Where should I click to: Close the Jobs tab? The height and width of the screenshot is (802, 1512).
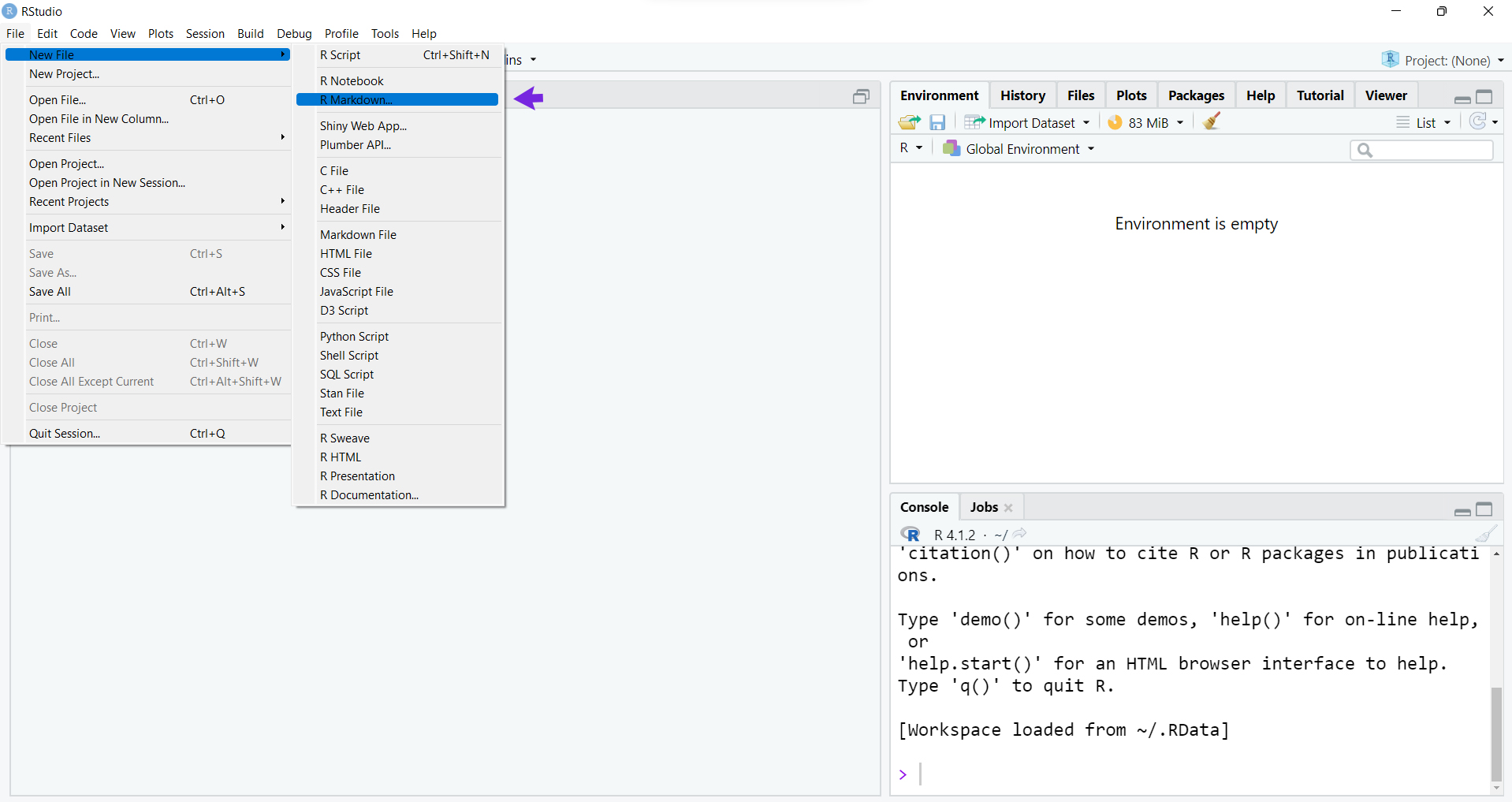pos(1008,508)
